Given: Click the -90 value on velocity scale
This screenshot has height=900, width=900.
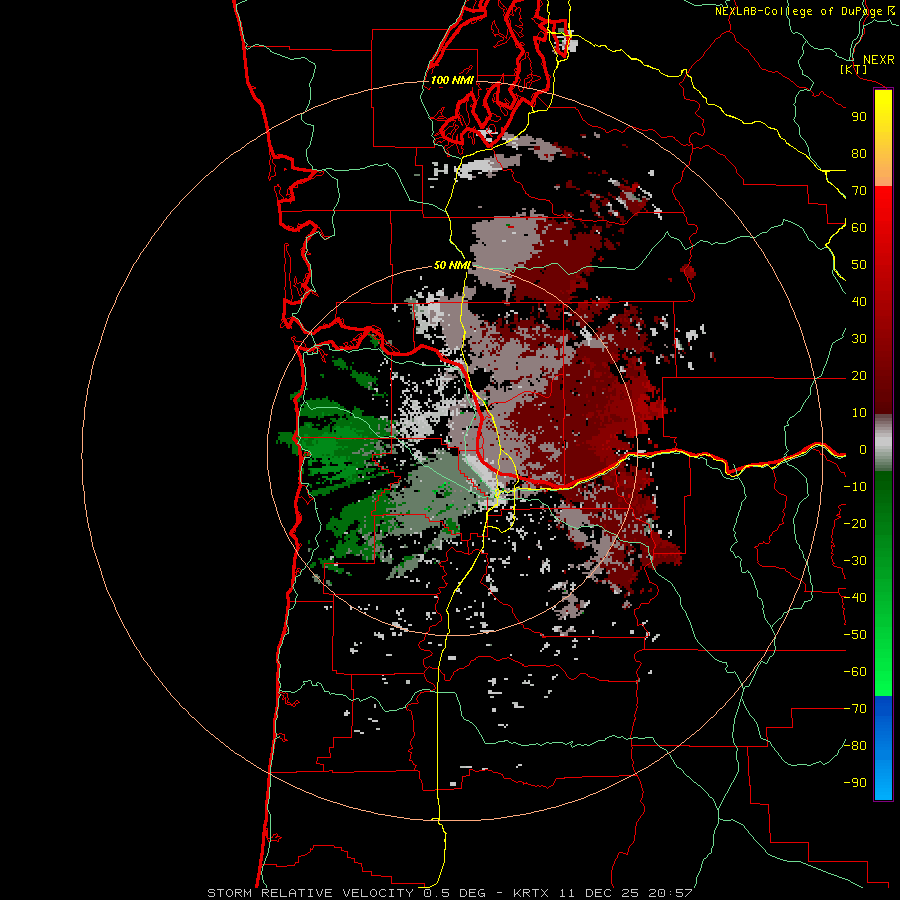Looking at the screenshot, I should [855, 783].
